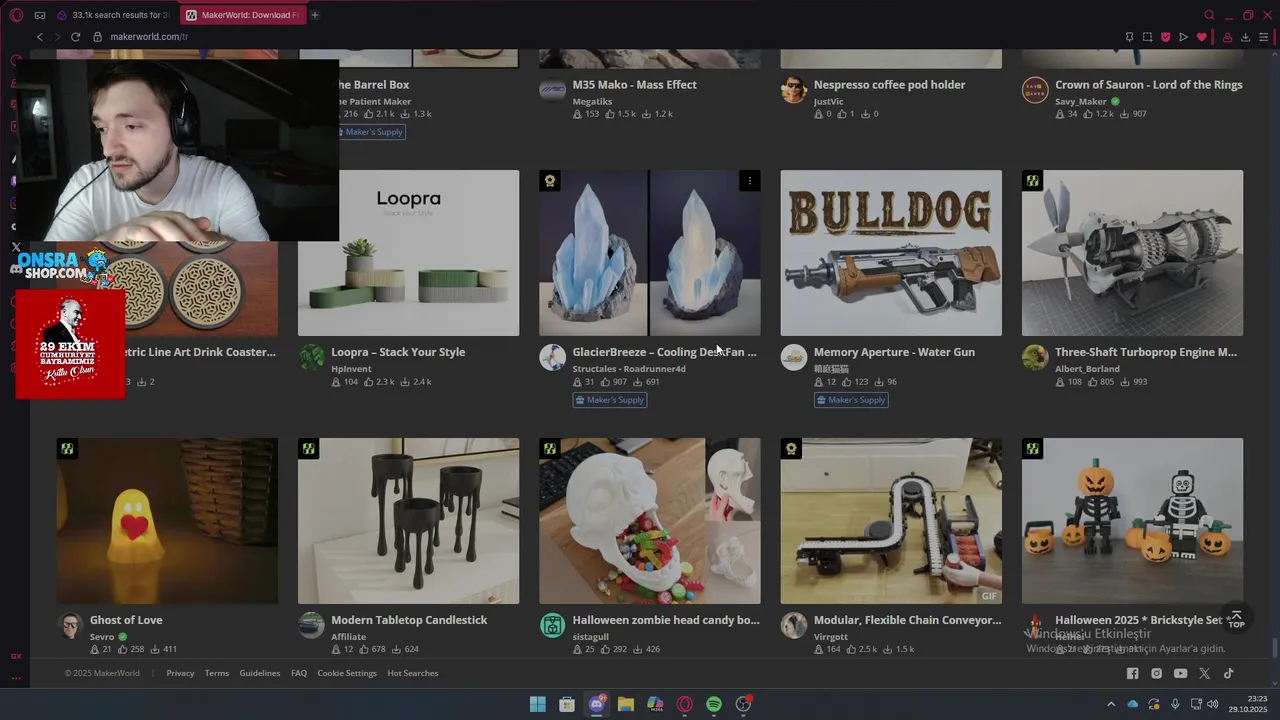Open the Ghost of Love lamp thumbnail
Screen dimensions: 1280x720
(x=167, y=521)
